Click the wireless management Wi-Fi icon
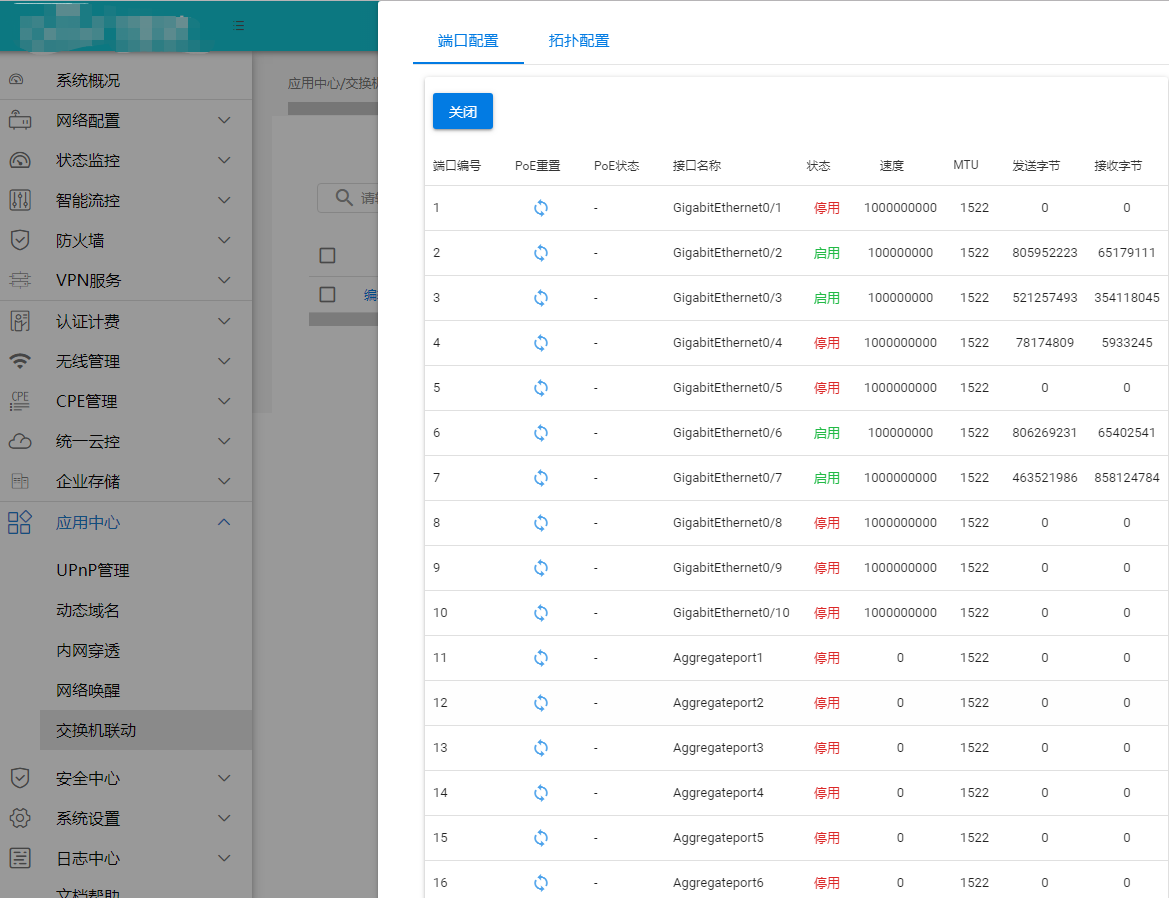The width and height of the screenshot is (1169, 898). pyautogui.click(x=20, y=361)
